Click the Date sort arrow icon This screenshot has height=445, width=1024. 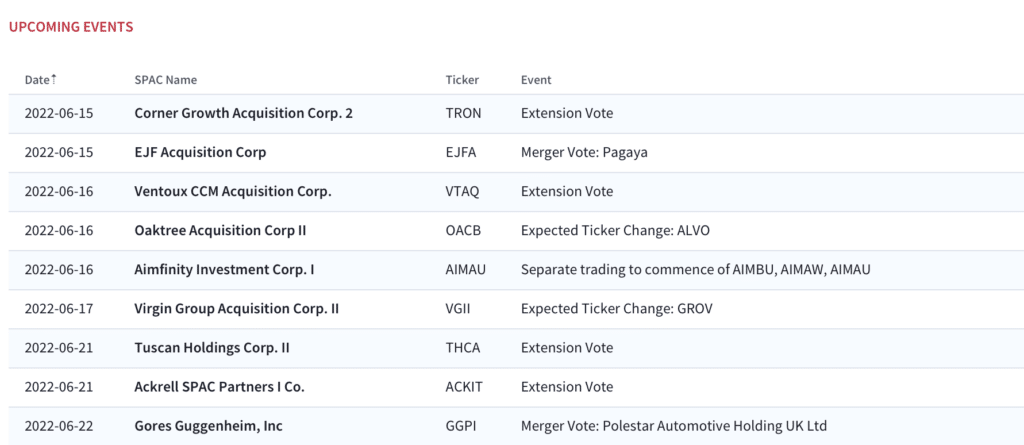54,79
